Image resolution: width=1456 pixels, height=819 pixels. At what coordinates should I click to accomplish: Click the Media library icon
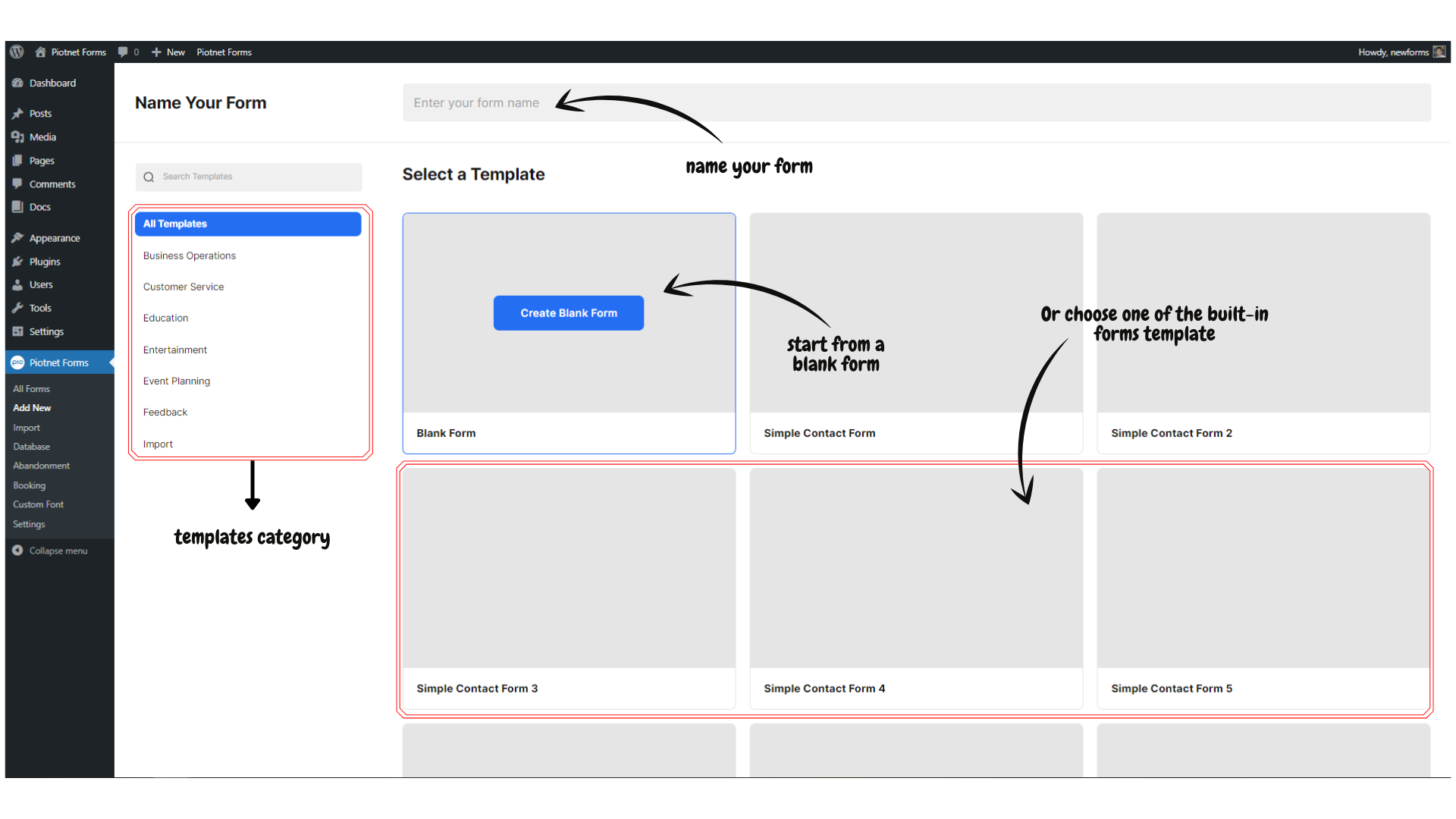(17, 136)
